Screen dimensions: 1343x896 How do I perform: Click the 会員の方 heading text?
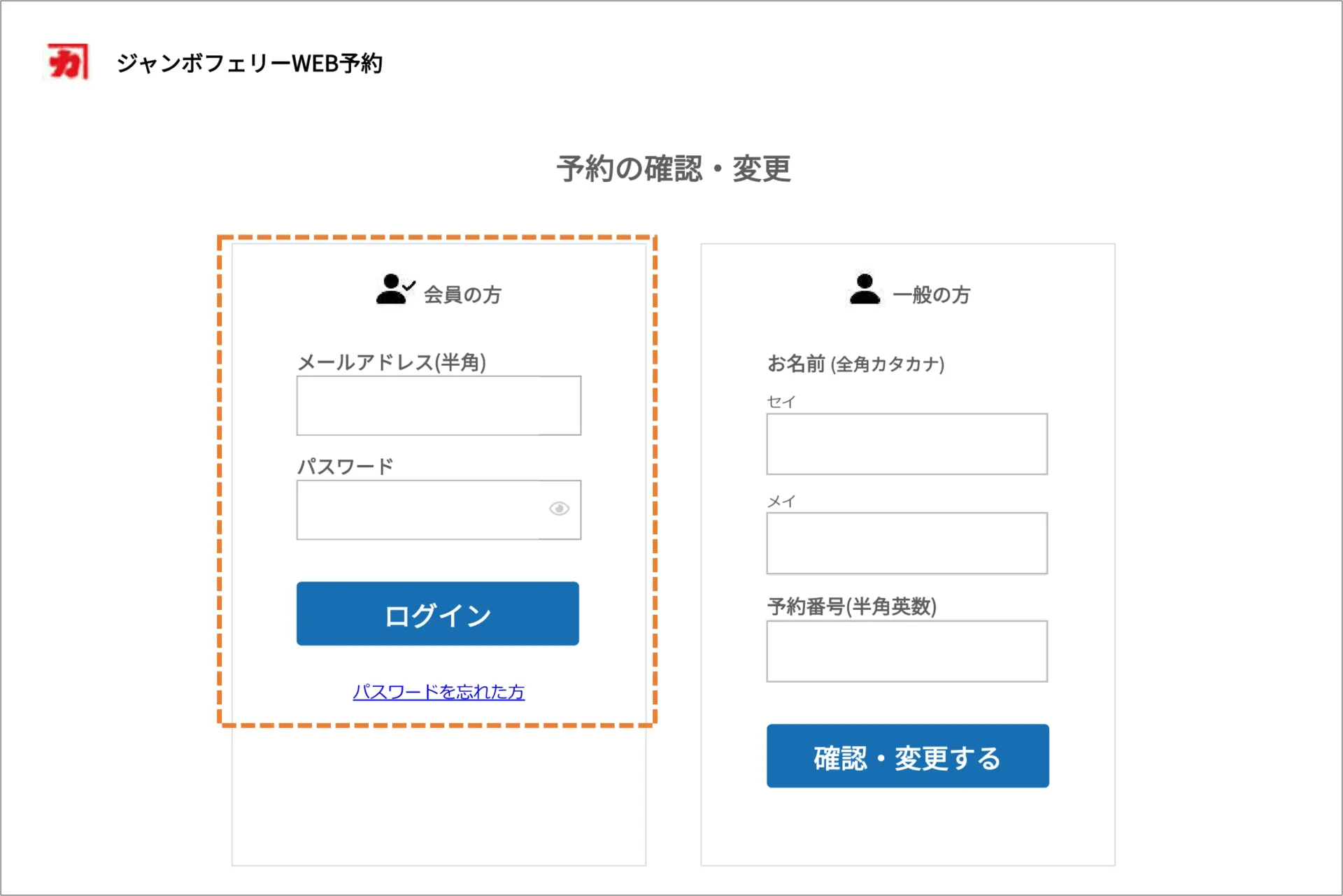point(462,294)
